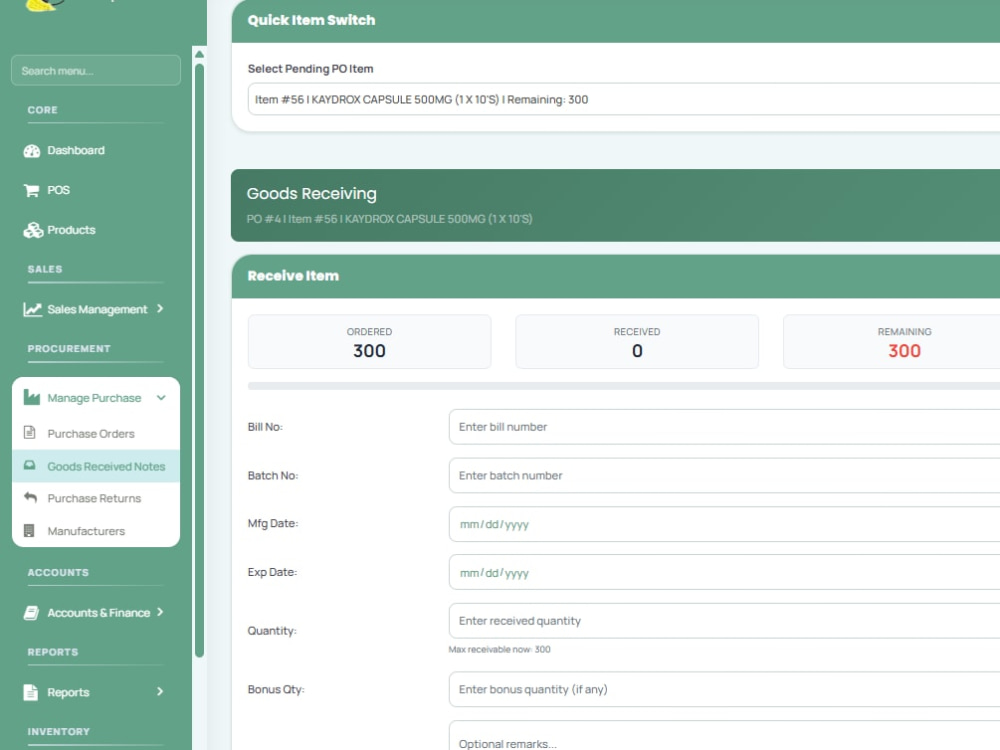Click the sidebar scroll up arrow
The width and height of the screenshot is (1000, 750).
pos(199,54)
